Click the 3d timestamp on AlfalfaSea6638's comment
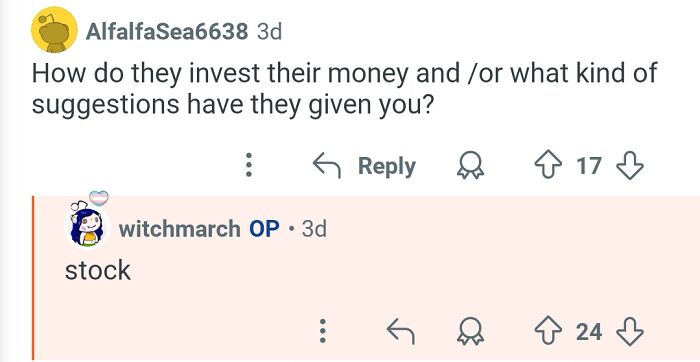700x362 pixels. [270, 31]
